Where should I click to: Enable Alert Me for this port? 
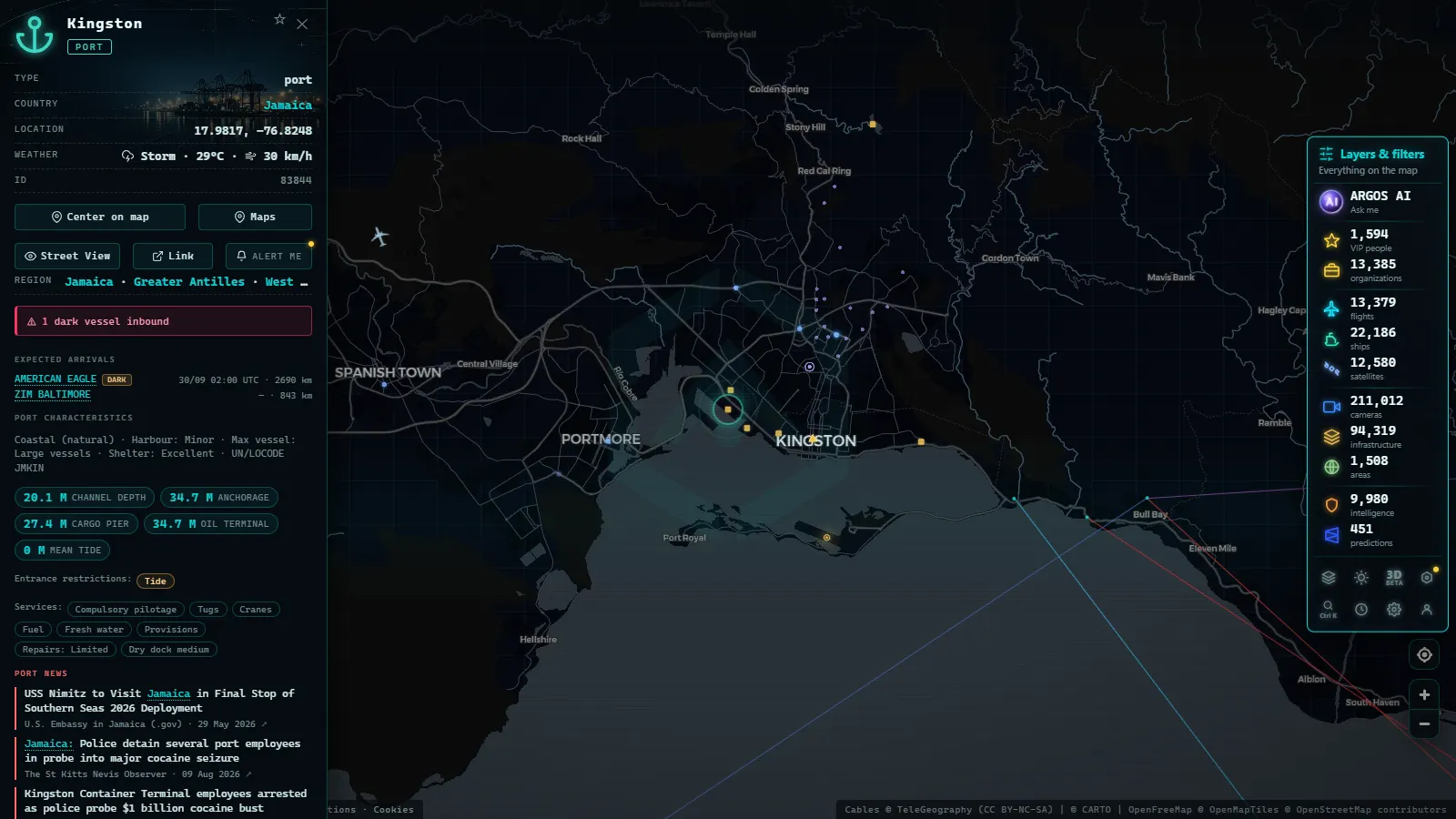(268, 256)
